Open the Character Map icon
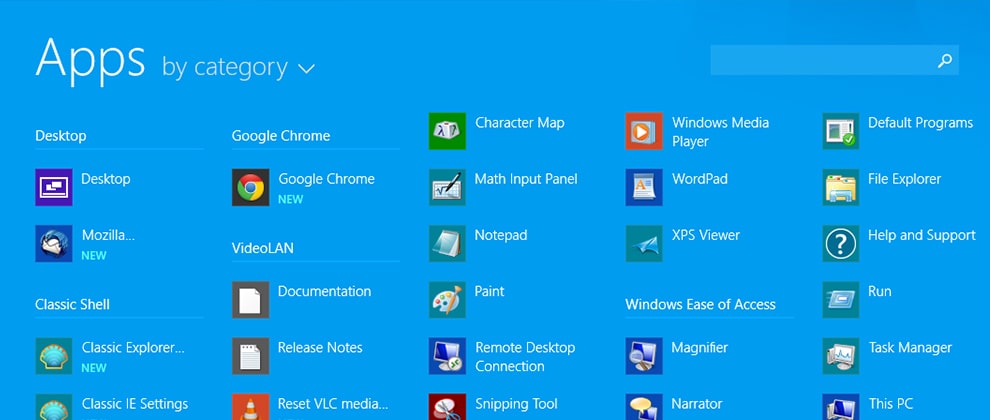The height and width of the screenshot is (420, 990). (447, 131)
